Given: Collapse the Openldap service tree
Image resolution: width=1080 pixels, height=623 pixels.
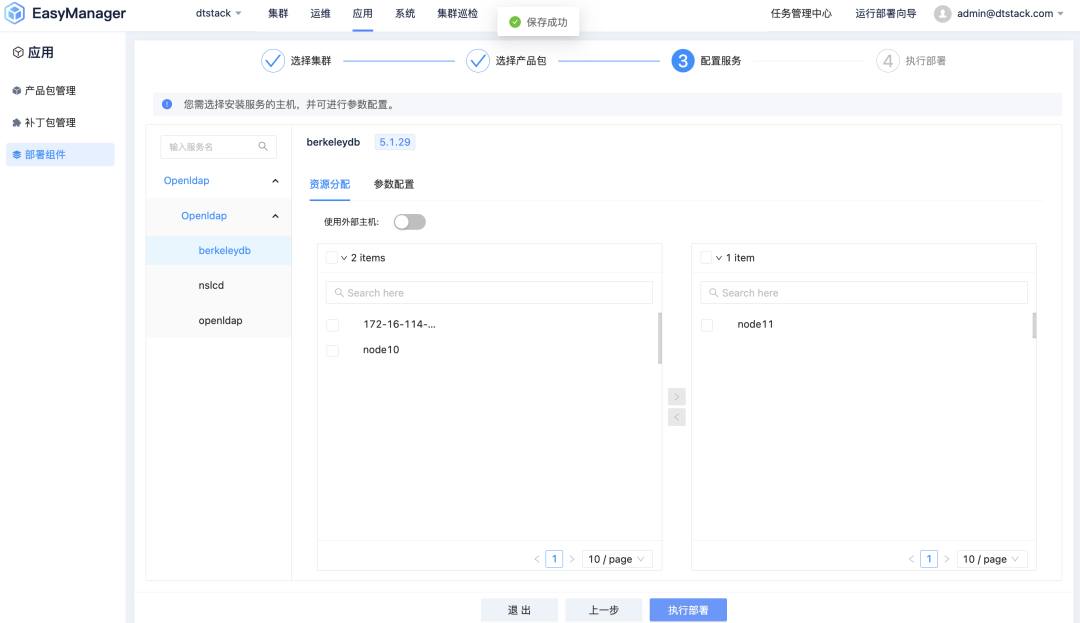Looking at the screenshot, I should 275,180.
